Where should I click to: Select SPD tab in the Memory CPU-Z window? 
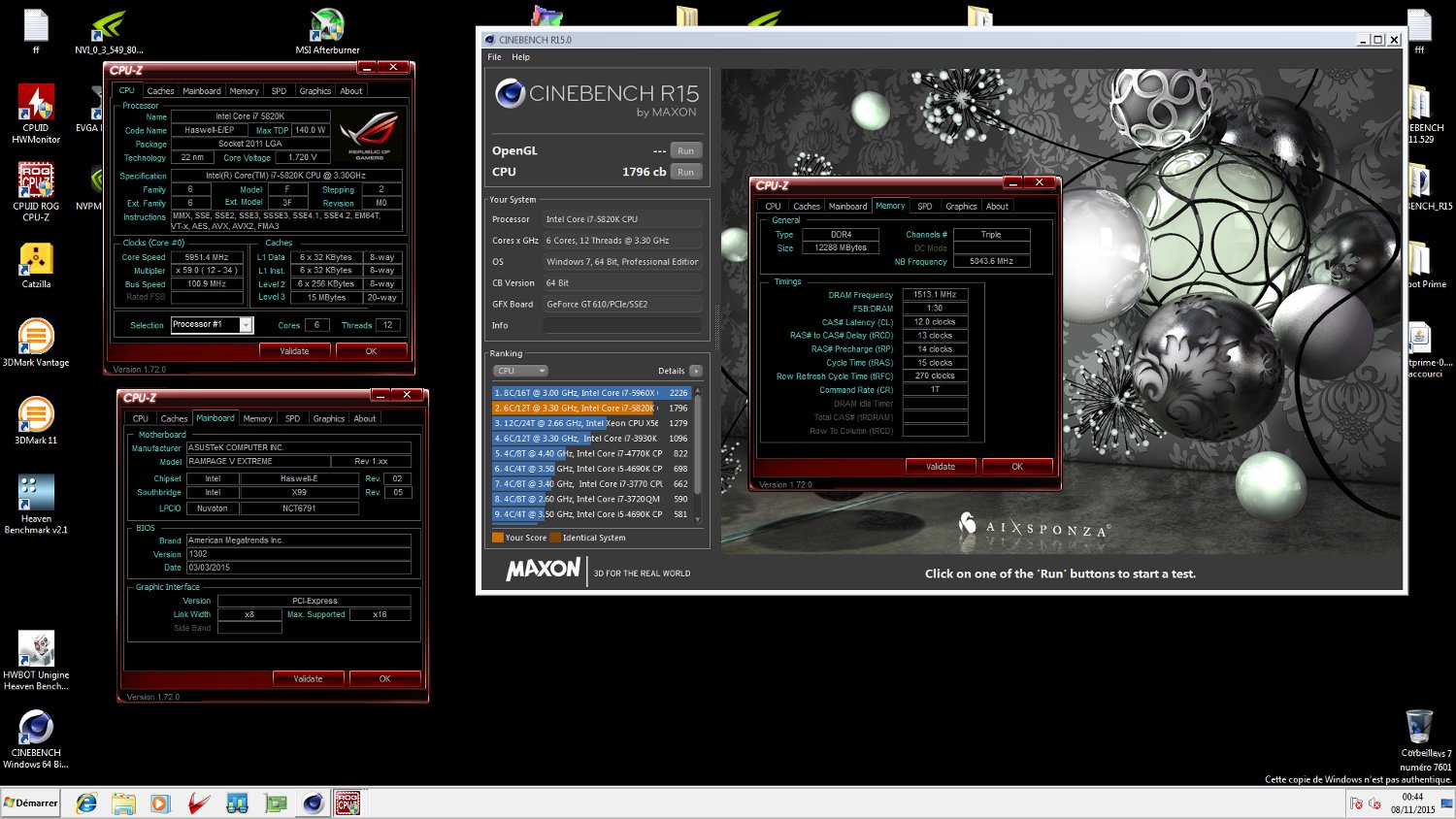tap(924, 206)
